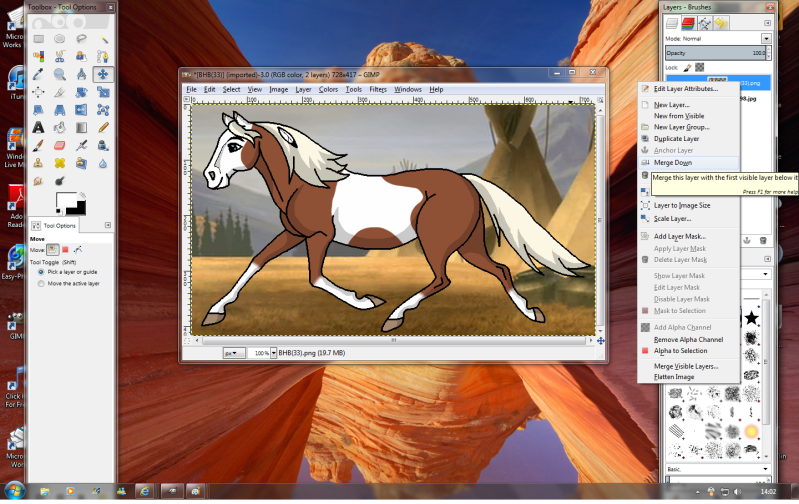
Task: Select the Heal tool
Action: click(x=60, y=163)
